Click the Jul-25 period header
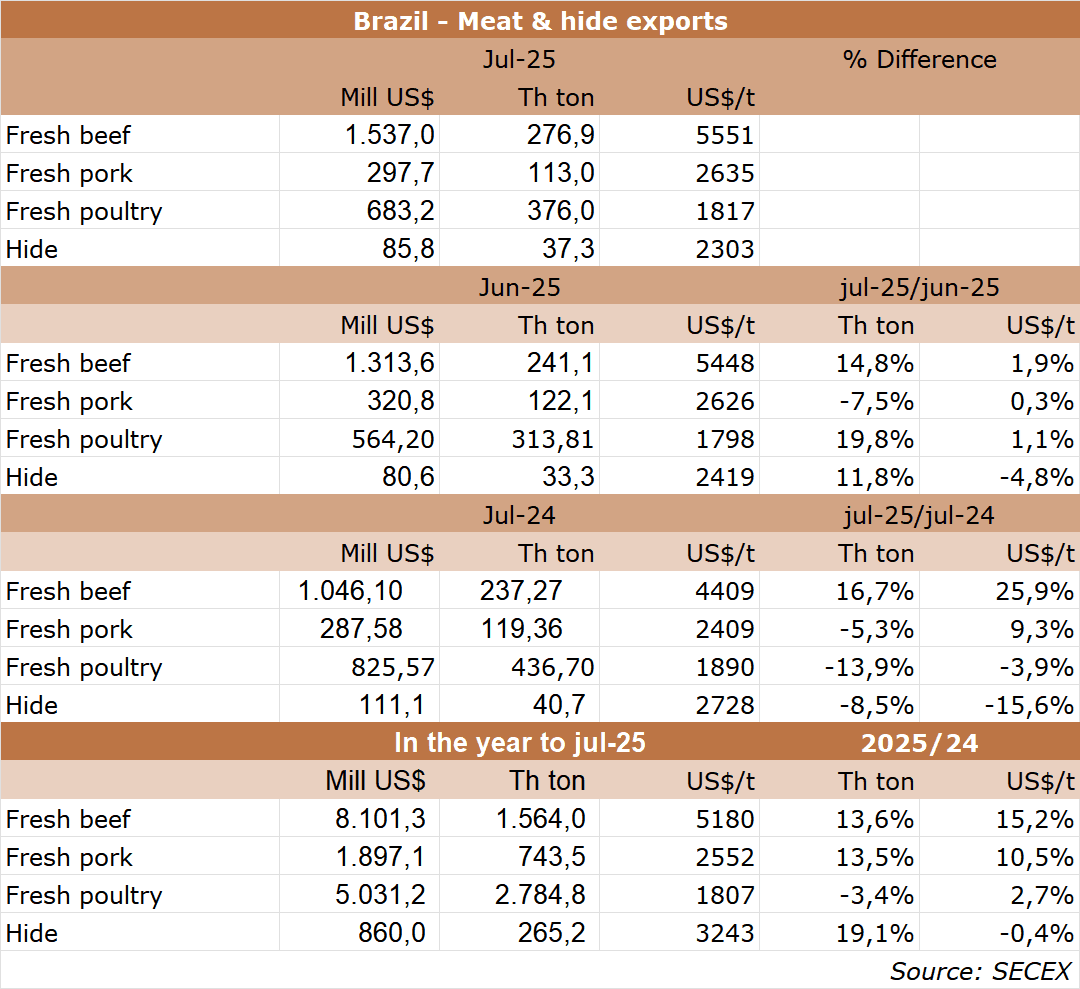The width and height of the screenshot is (1080, 989). click(x=519, y=60)
